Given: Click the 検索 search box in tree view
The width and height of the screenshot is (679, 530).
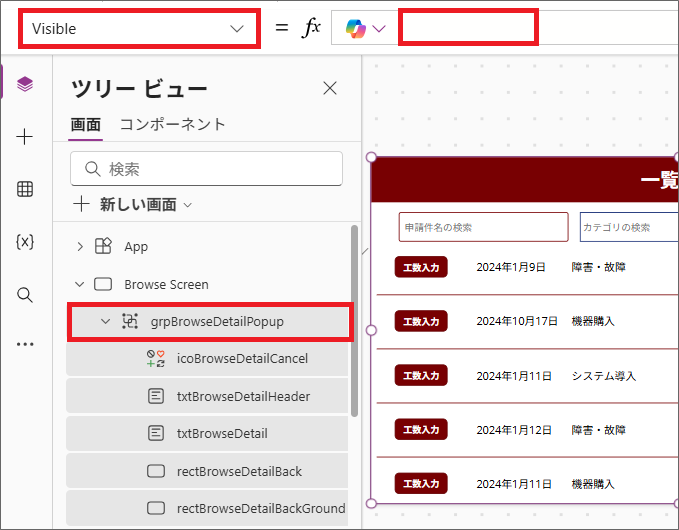Looking at the screenshot, I should coord(207,169).
